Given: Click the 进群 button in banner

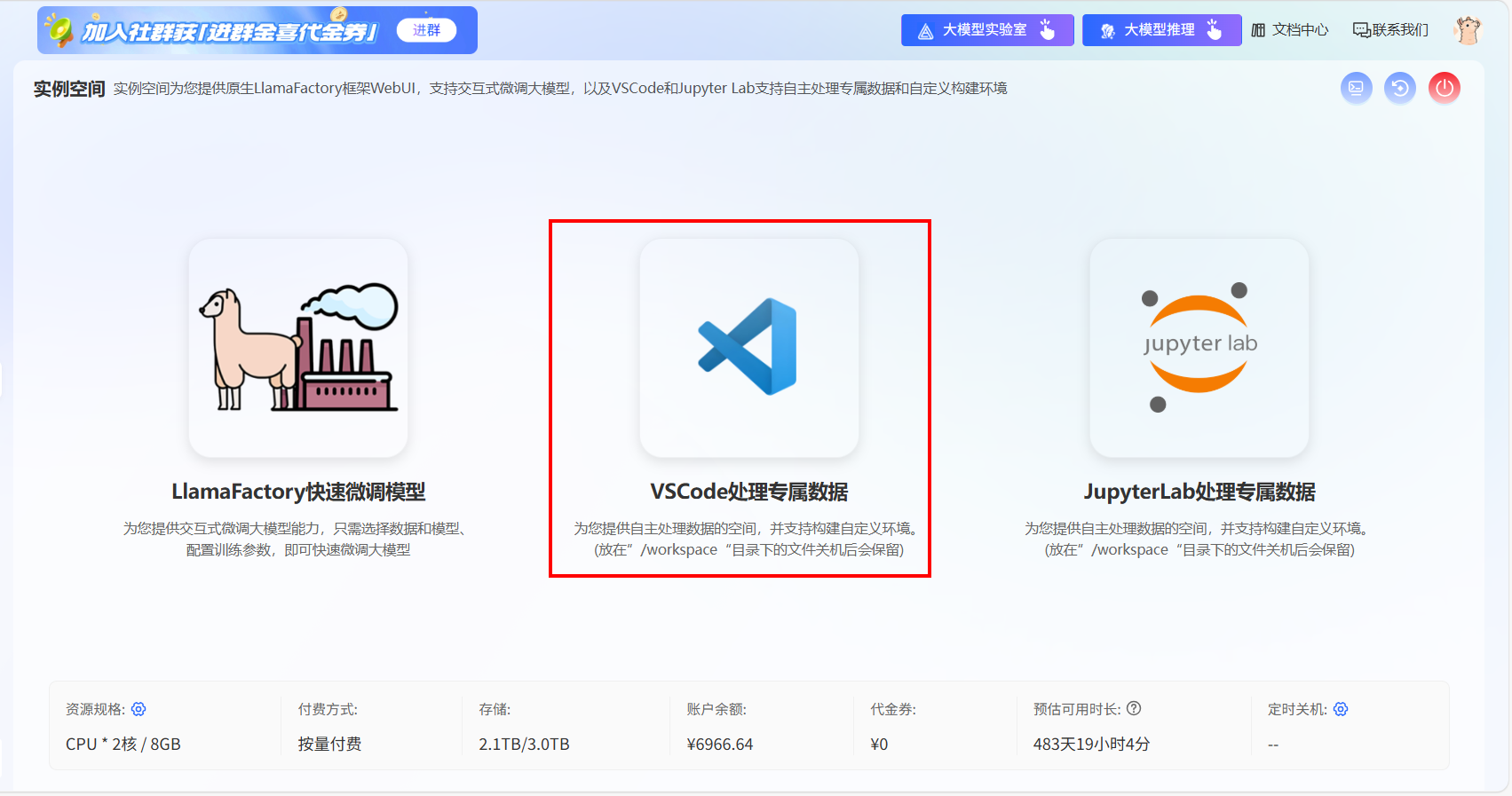Looking at the screenshot, I should tap(426, 30).
